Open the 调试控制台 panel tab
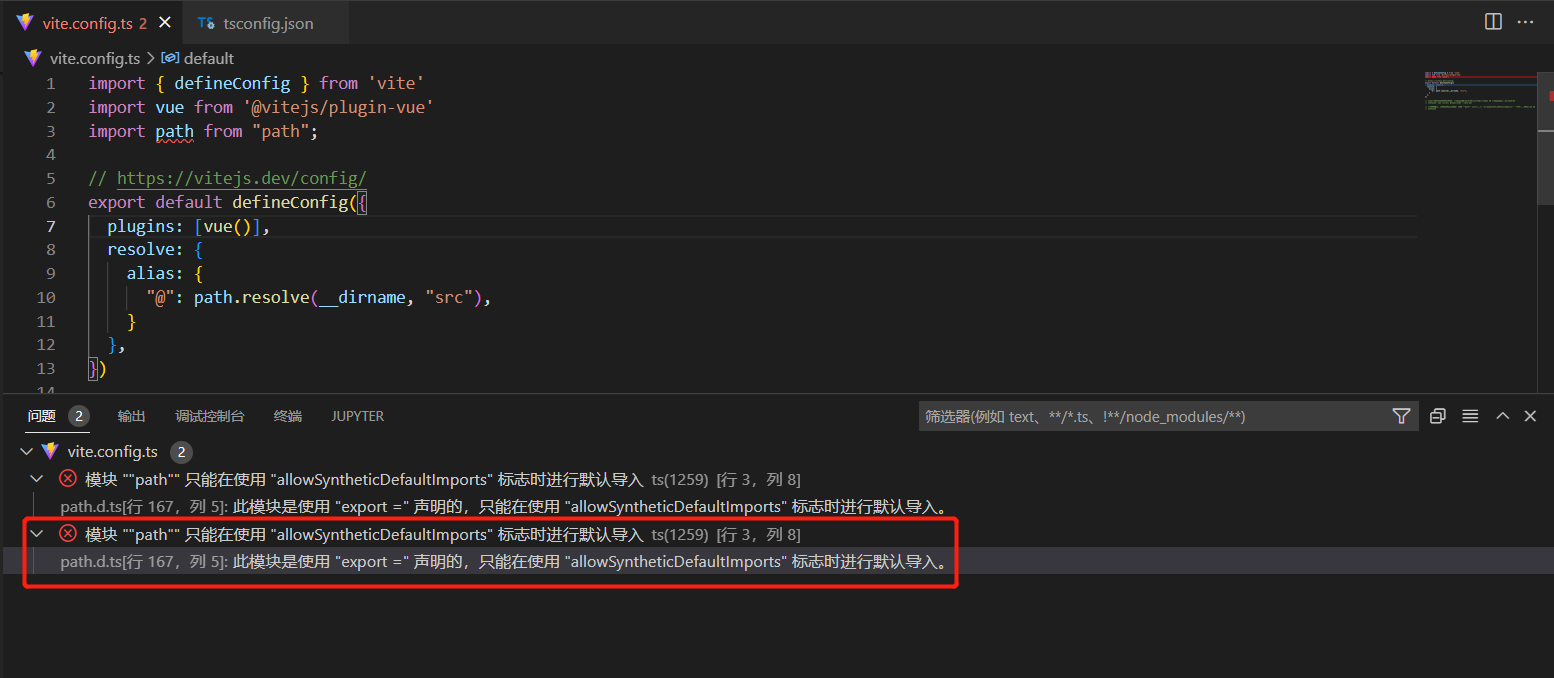 coord(210,416)
